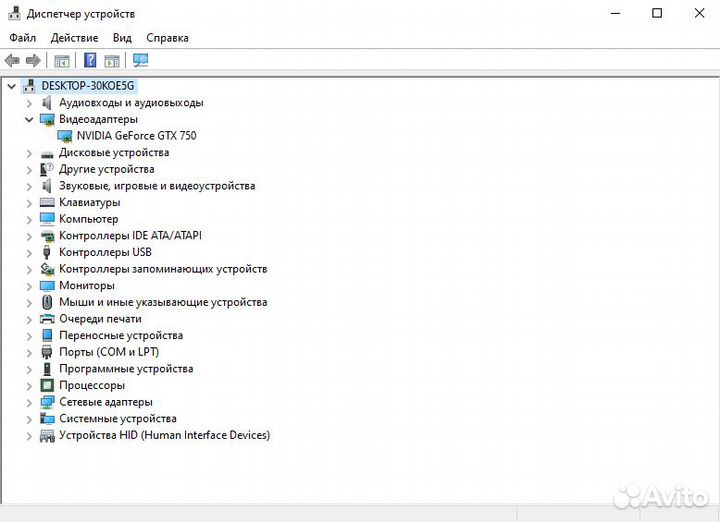This screenshot has width=720, height=522.
Task: Collapse the Видеоадаптеры category
Action: [x=29, y=119]
